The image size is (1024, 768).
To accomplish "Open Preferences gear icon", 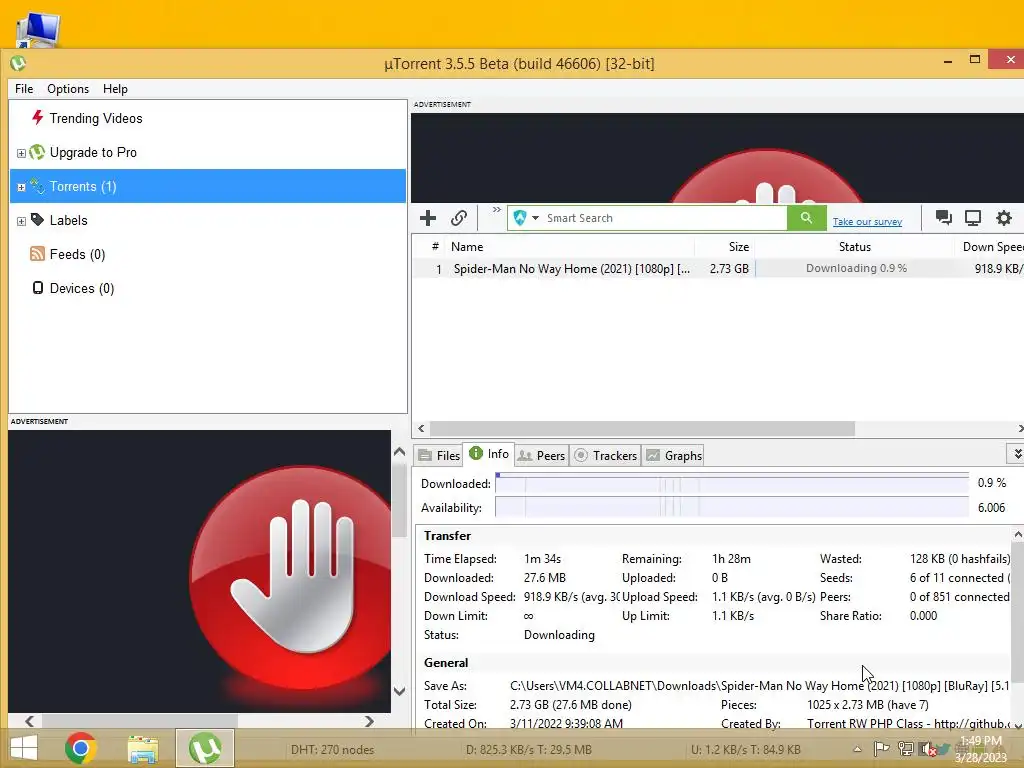I will tap(1004, 217).
